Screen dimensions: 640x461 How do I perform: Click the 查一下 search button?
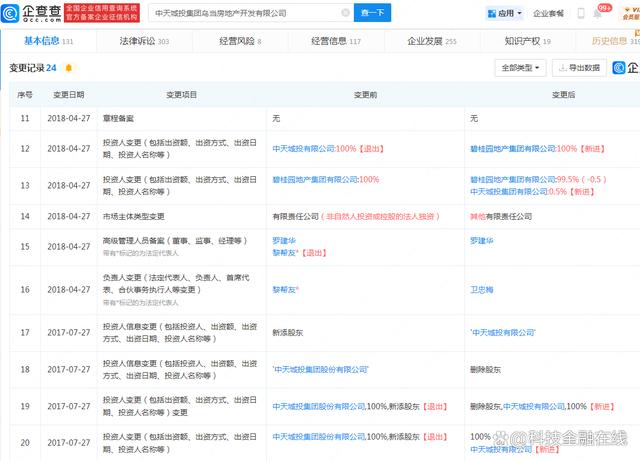(372, 13)
